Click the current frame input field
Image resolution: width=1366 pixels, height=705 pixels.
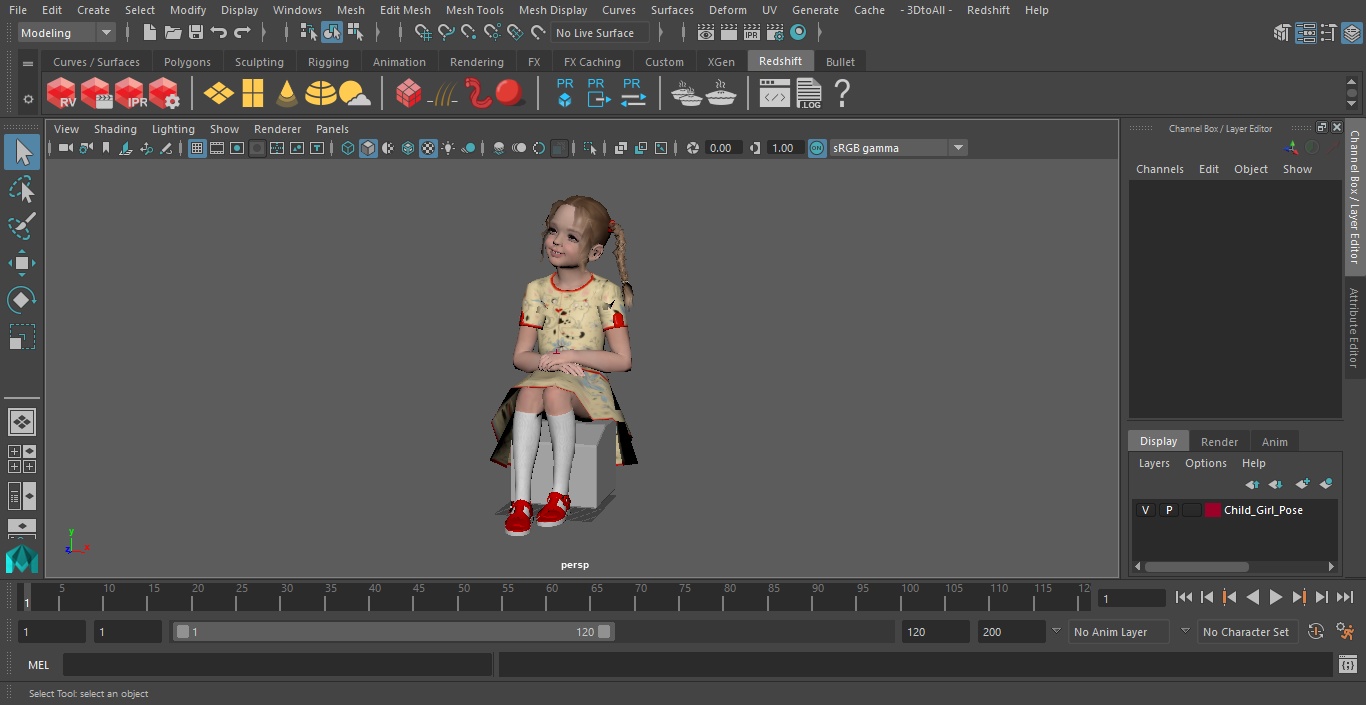(x=1132, y=598)
